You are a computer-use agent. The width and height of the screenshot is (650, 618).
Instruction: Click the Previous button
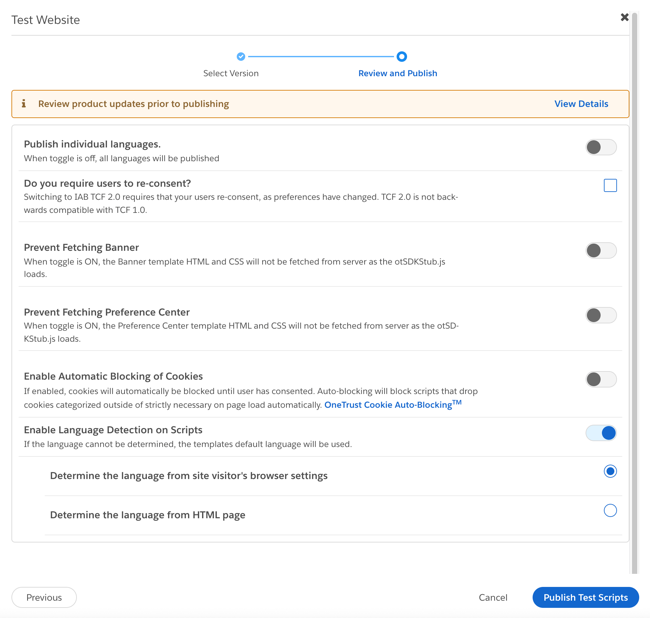click(x=44, y=597)
